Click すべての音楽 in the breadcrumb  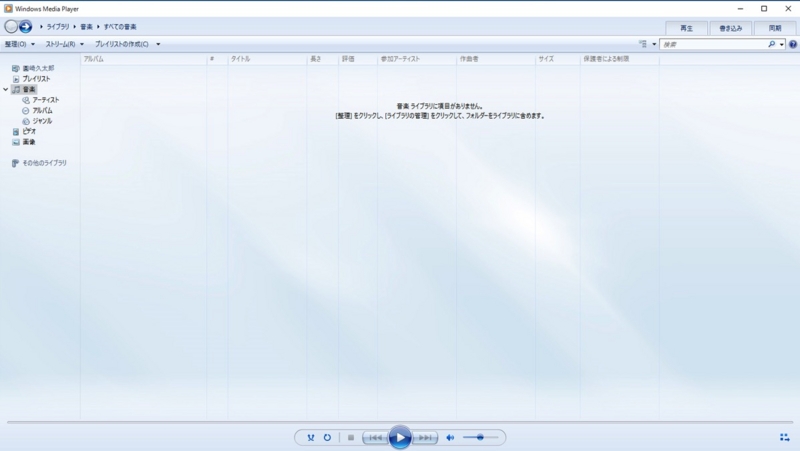[x=120, y=27]
